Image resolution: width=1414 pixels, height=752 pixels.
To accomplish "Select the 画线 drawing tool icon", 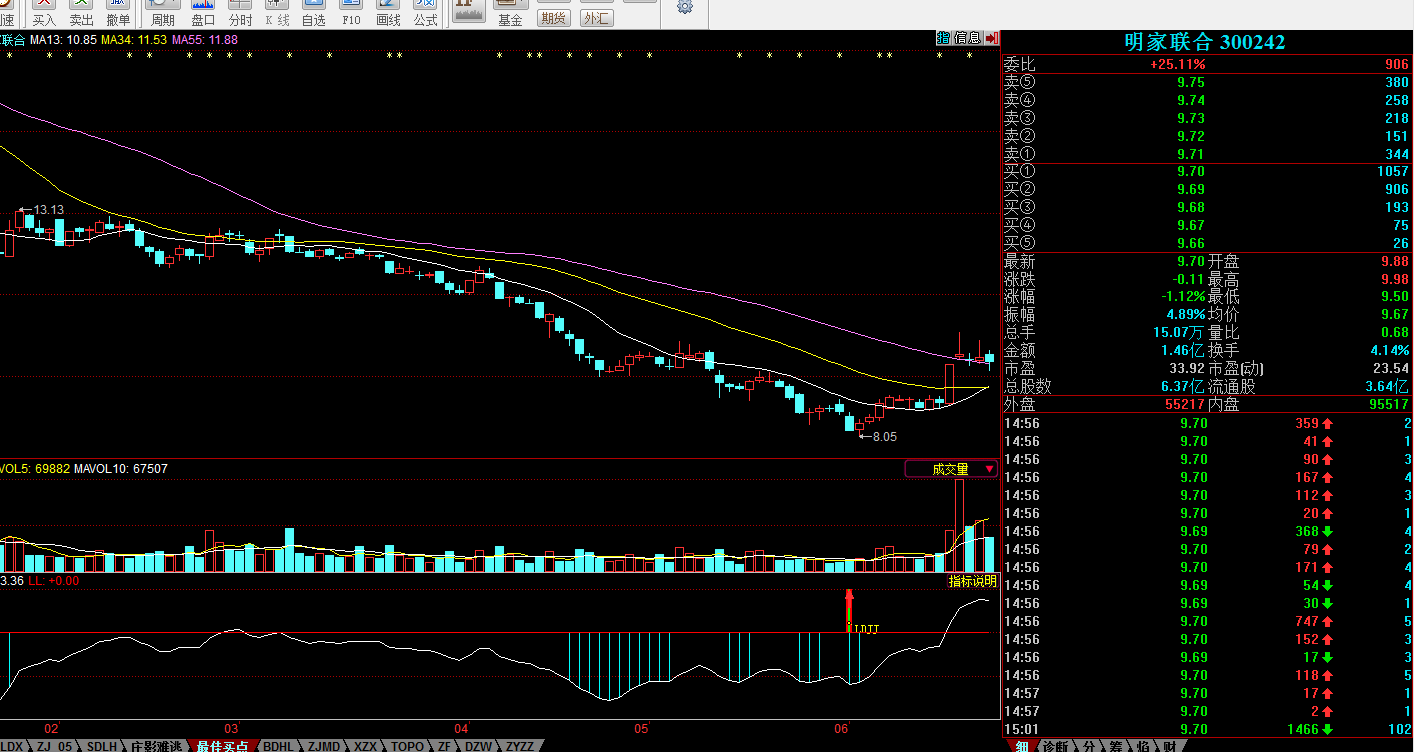I will coord(388,13).
